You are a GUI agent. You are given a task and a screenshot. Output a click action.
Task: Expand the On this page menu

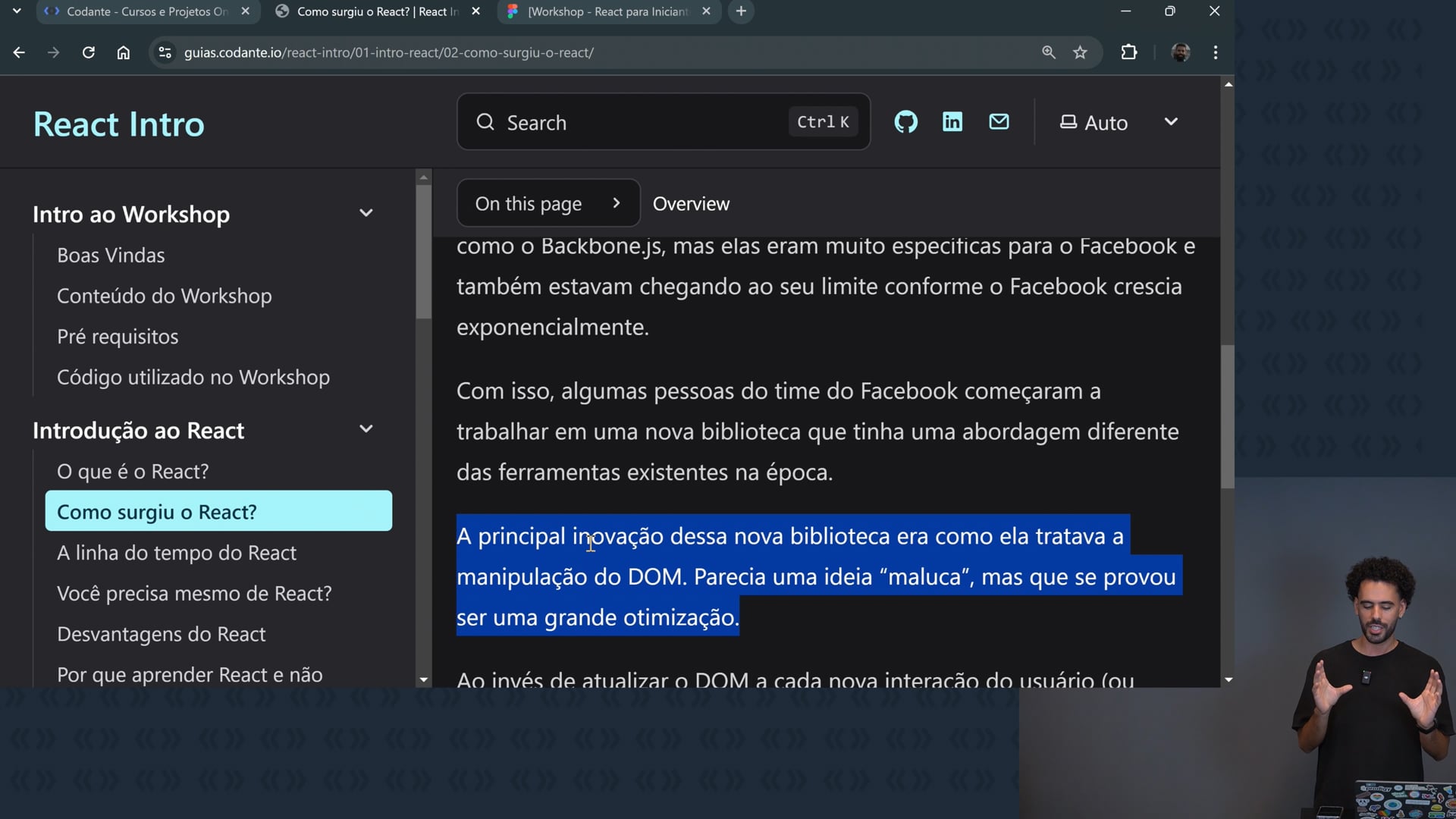click(x=548, y=203)
